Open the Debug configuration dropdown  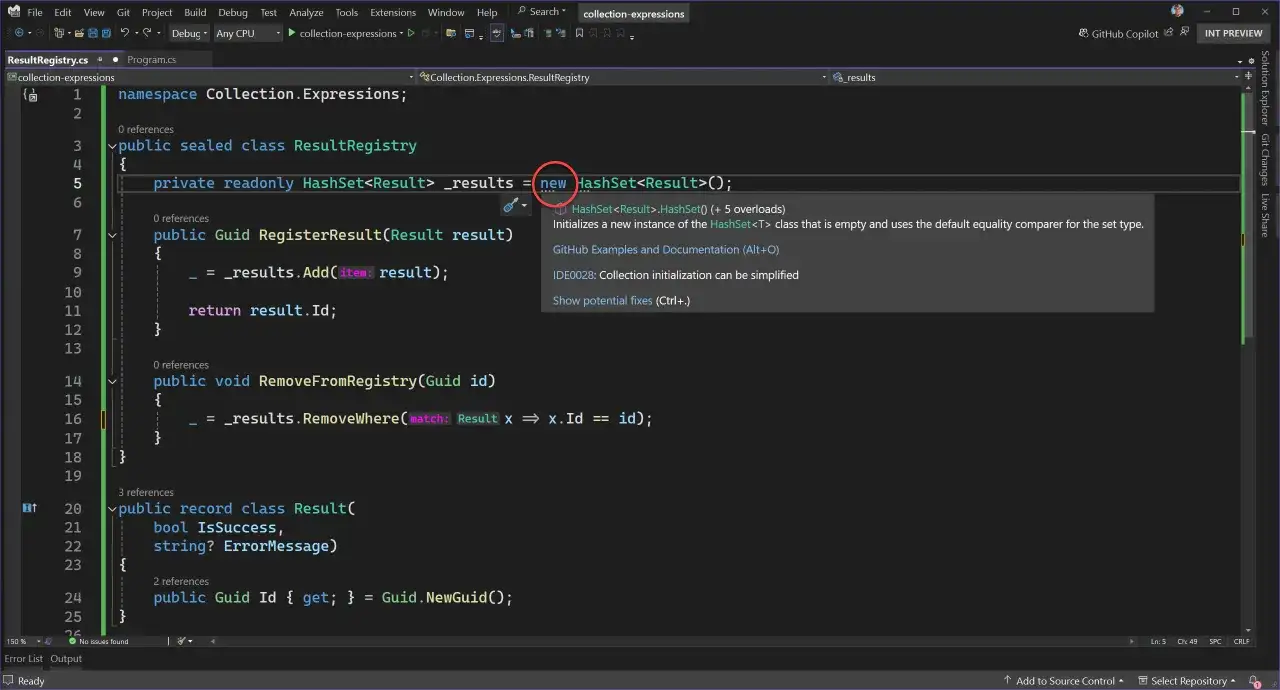189,33
